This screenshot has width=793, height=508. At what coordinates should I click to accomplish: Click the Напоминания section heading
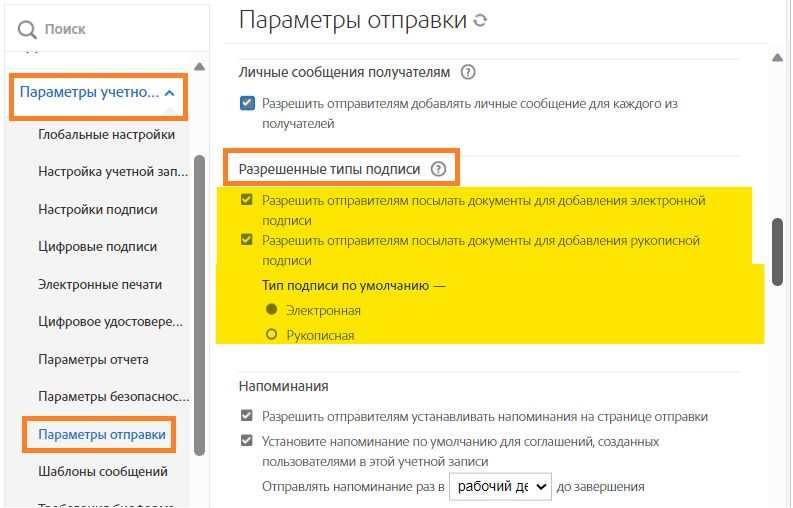283,386
